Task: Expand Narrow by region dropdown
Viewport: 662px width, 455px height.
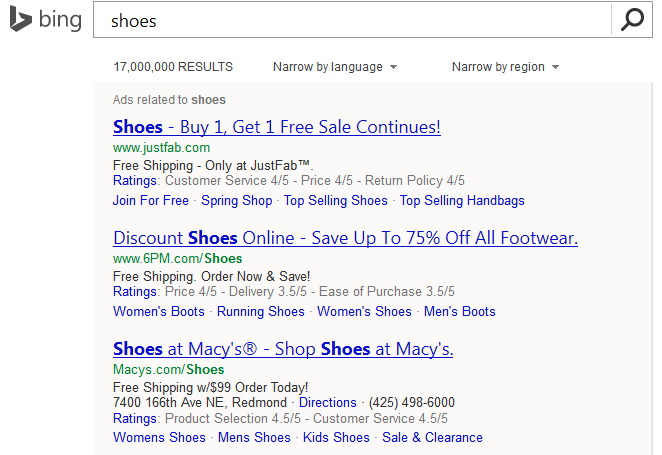Action: click(504, 67)
